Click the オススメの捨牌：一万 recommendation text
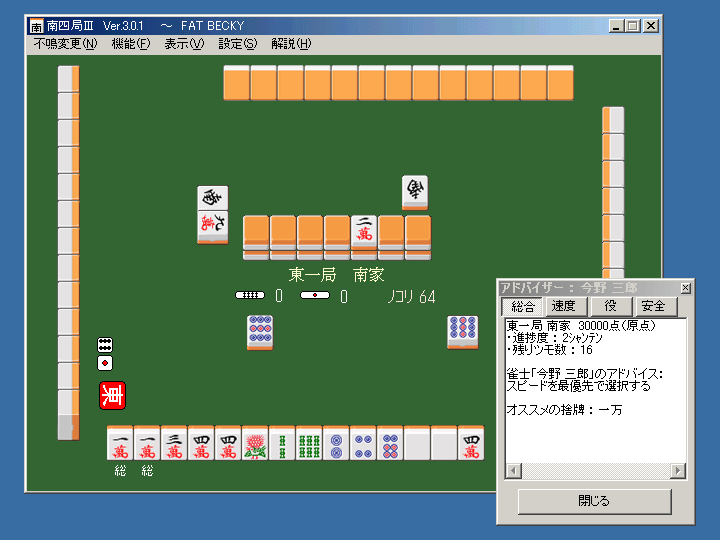Image resolution: width=720 pixels, height=540 pixels. tap(564, 410)
